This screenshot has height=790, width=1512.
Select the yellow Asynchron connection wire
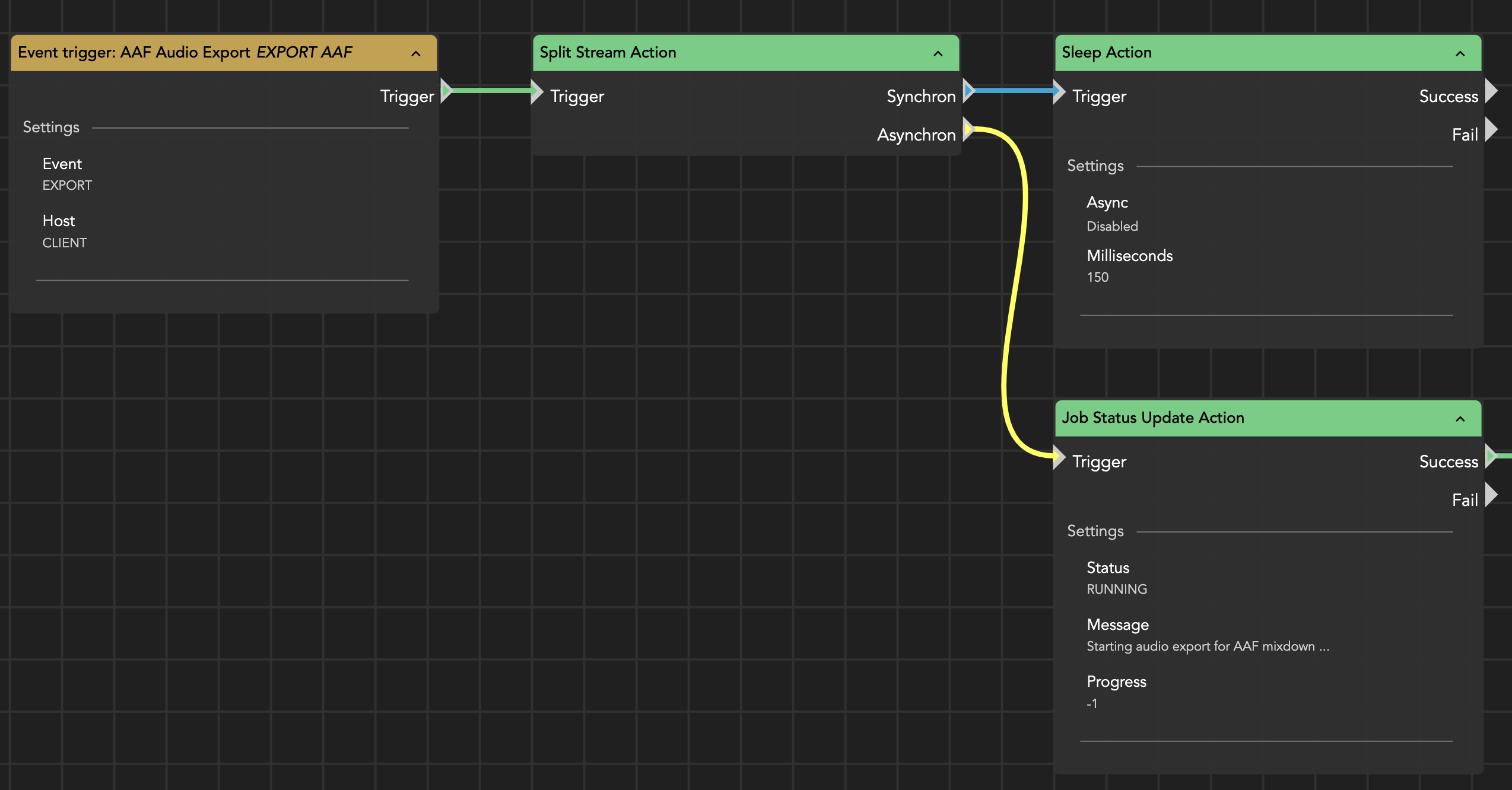point(1014,297)
